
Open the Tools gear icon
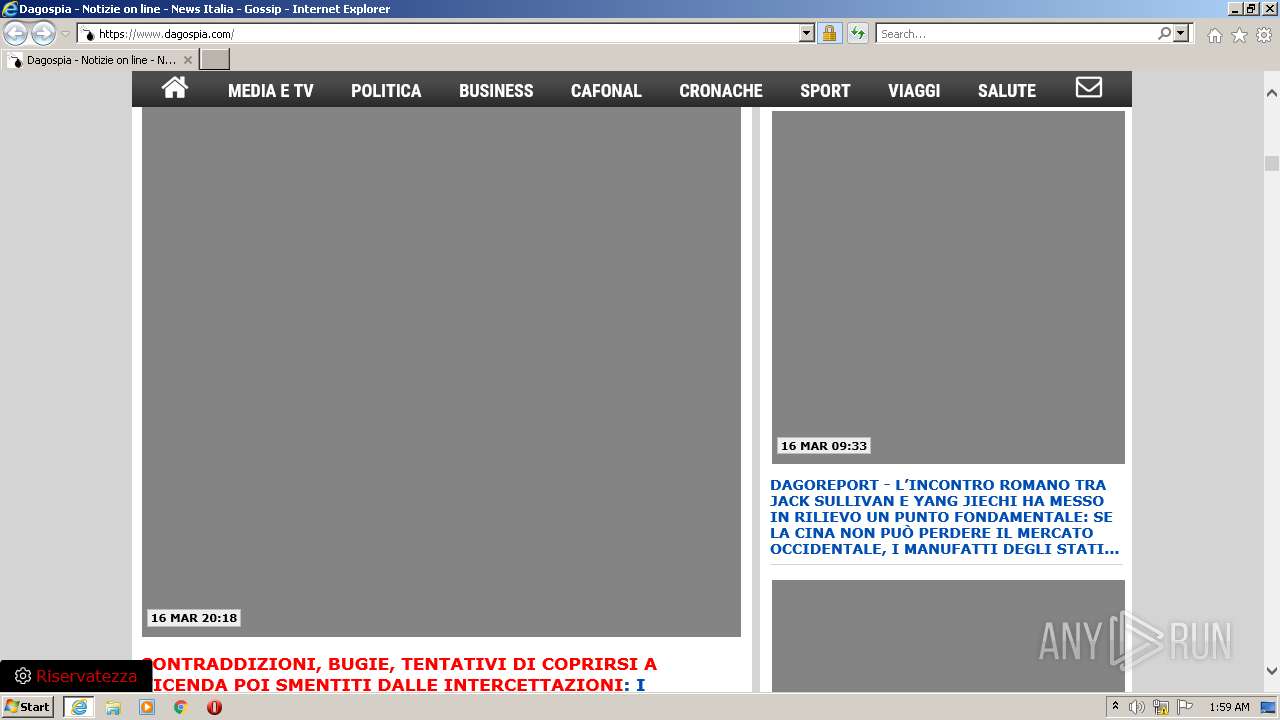tap(1264, 35)
